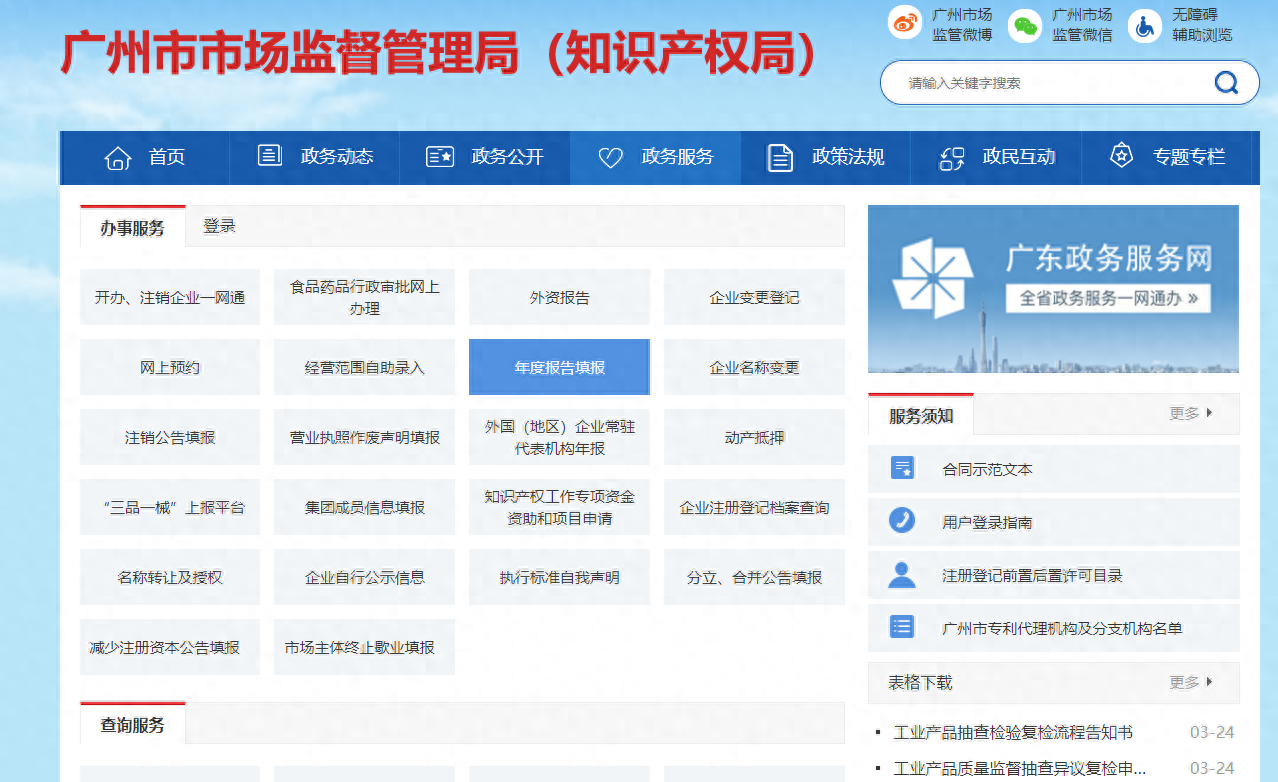
Task: Open the 政策法规 navigation menu
Action: tap(825, 157)
